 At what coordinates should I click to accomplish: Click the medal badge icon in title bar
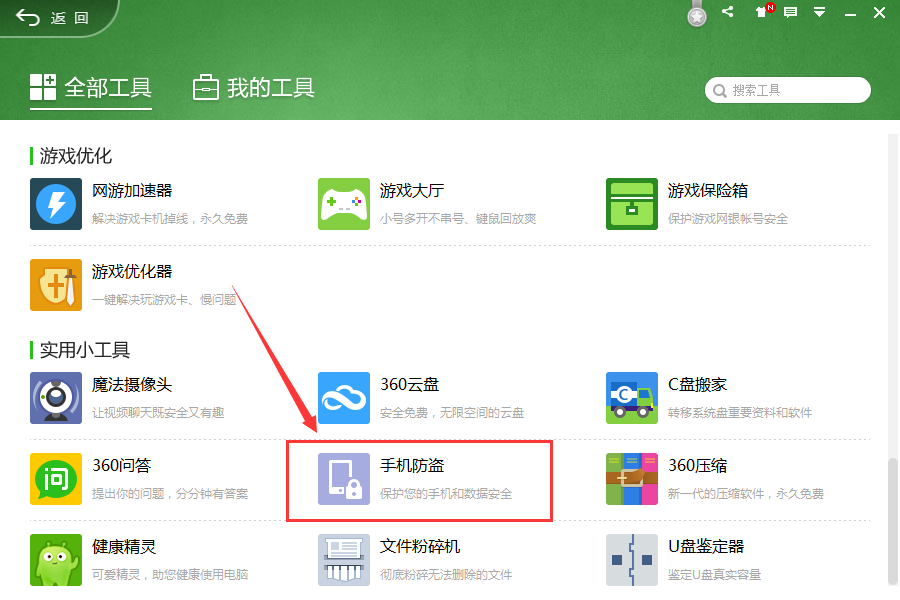coord(697,14)
